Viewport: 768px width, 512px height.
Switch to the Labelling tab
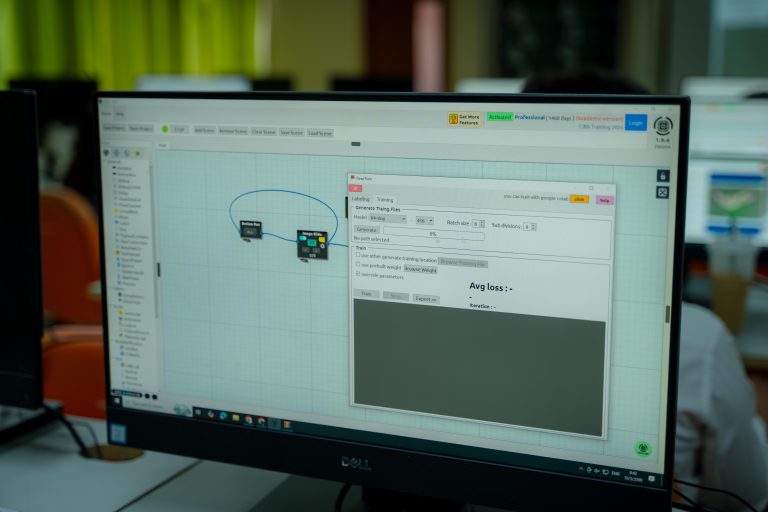click(360, 199)
